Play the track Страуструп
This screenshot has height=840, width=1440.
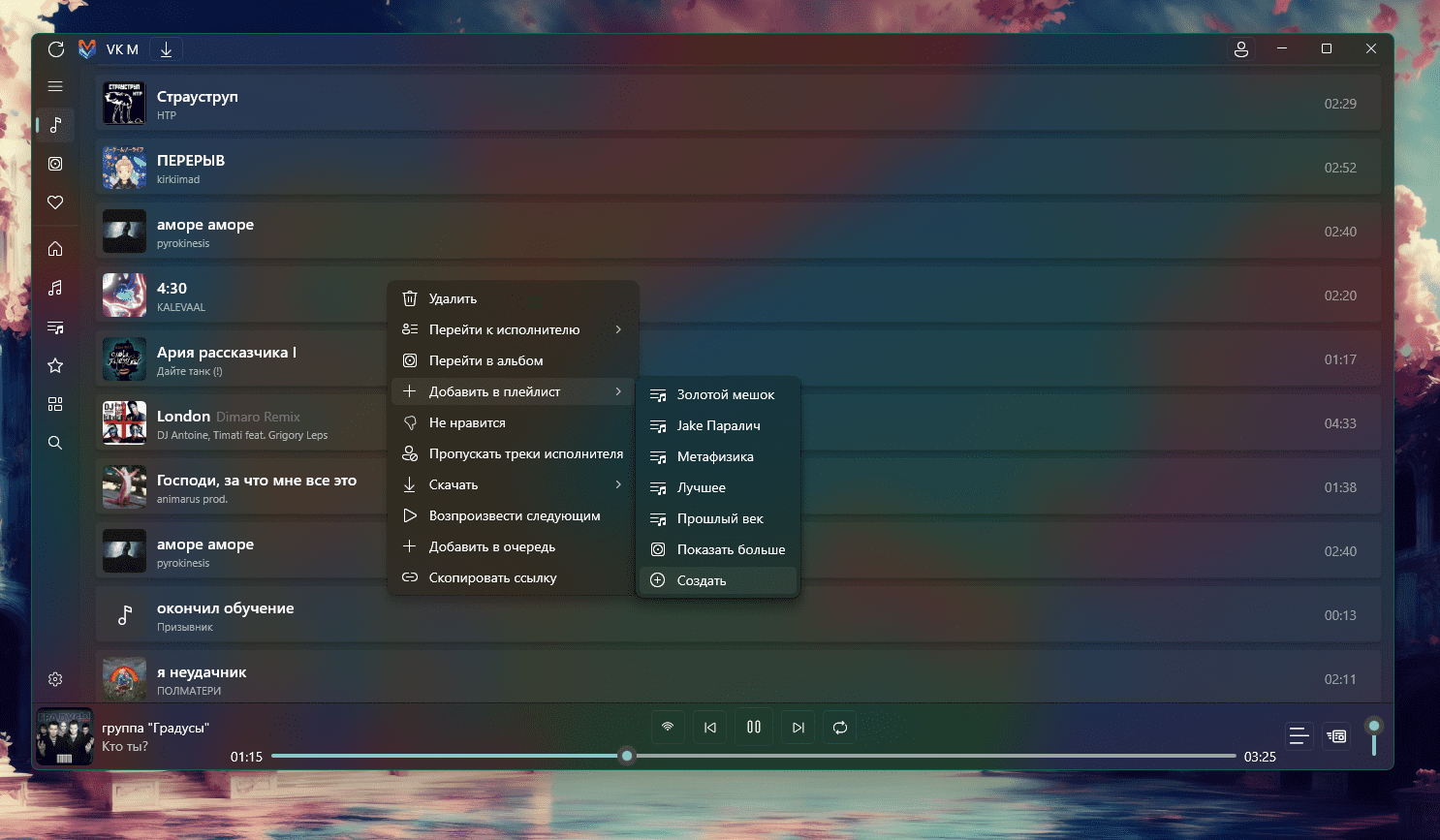point(738,104)
